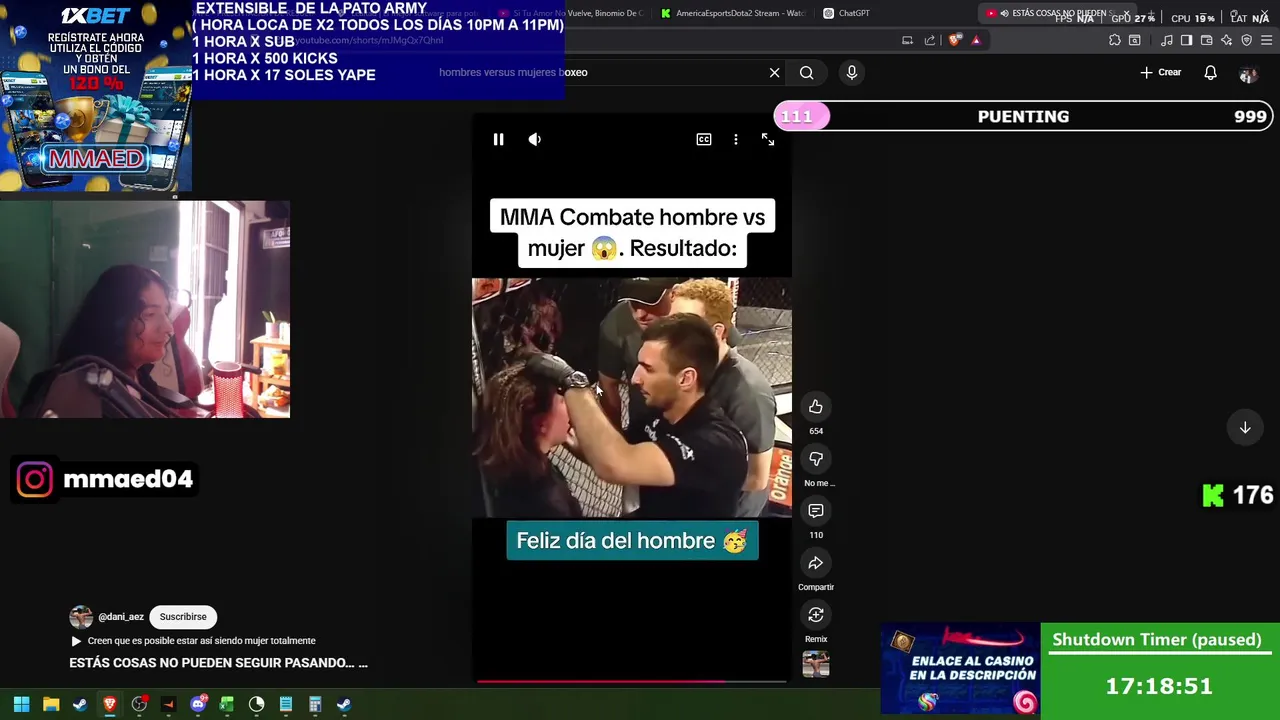The image size is (1280, 720).
Task: Open OBS Studio from the taskbar
Action: (139, 705)
